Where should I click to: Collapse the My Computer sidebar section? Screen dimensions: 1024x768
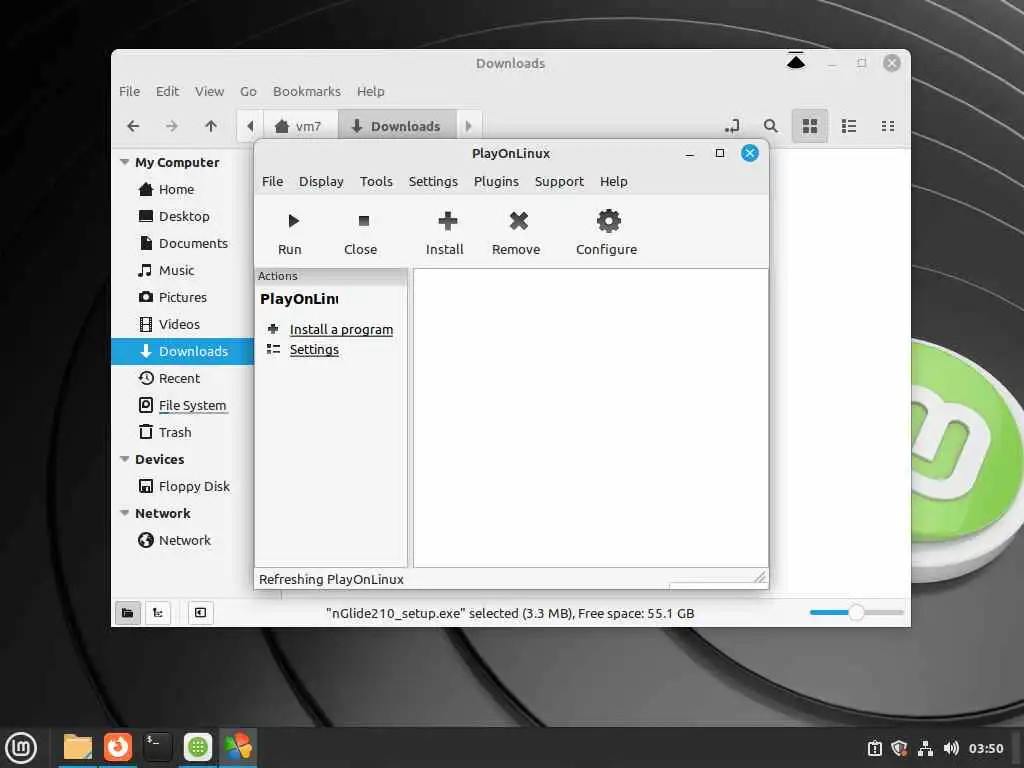click(x=125, y=162)
